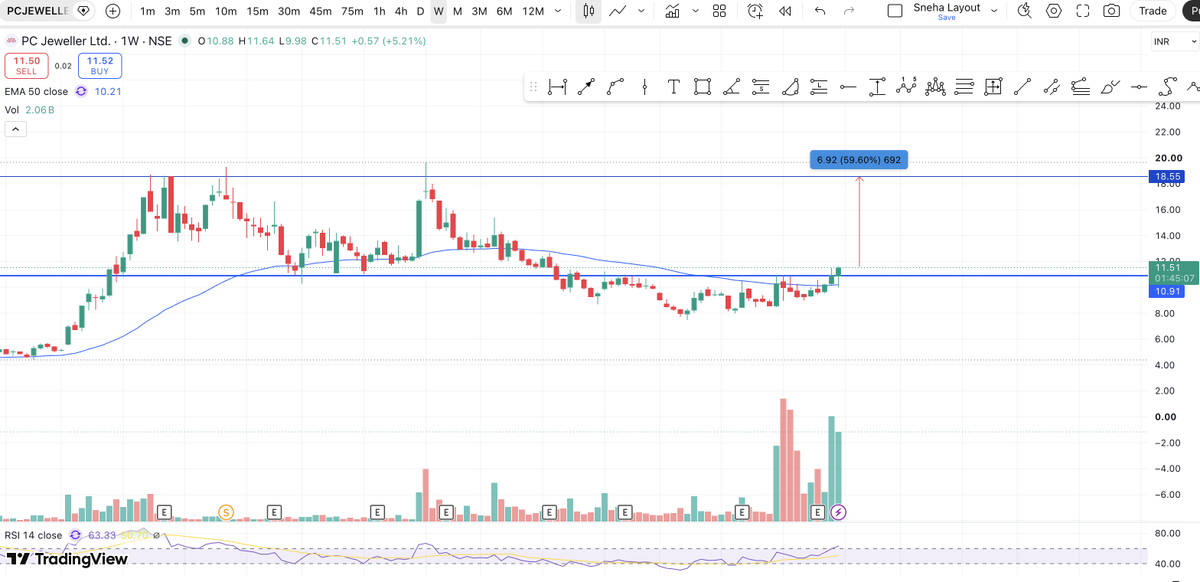1200x582 pixels.
Task: Click the 11.50 SELL button
Action: pos(26,66)
